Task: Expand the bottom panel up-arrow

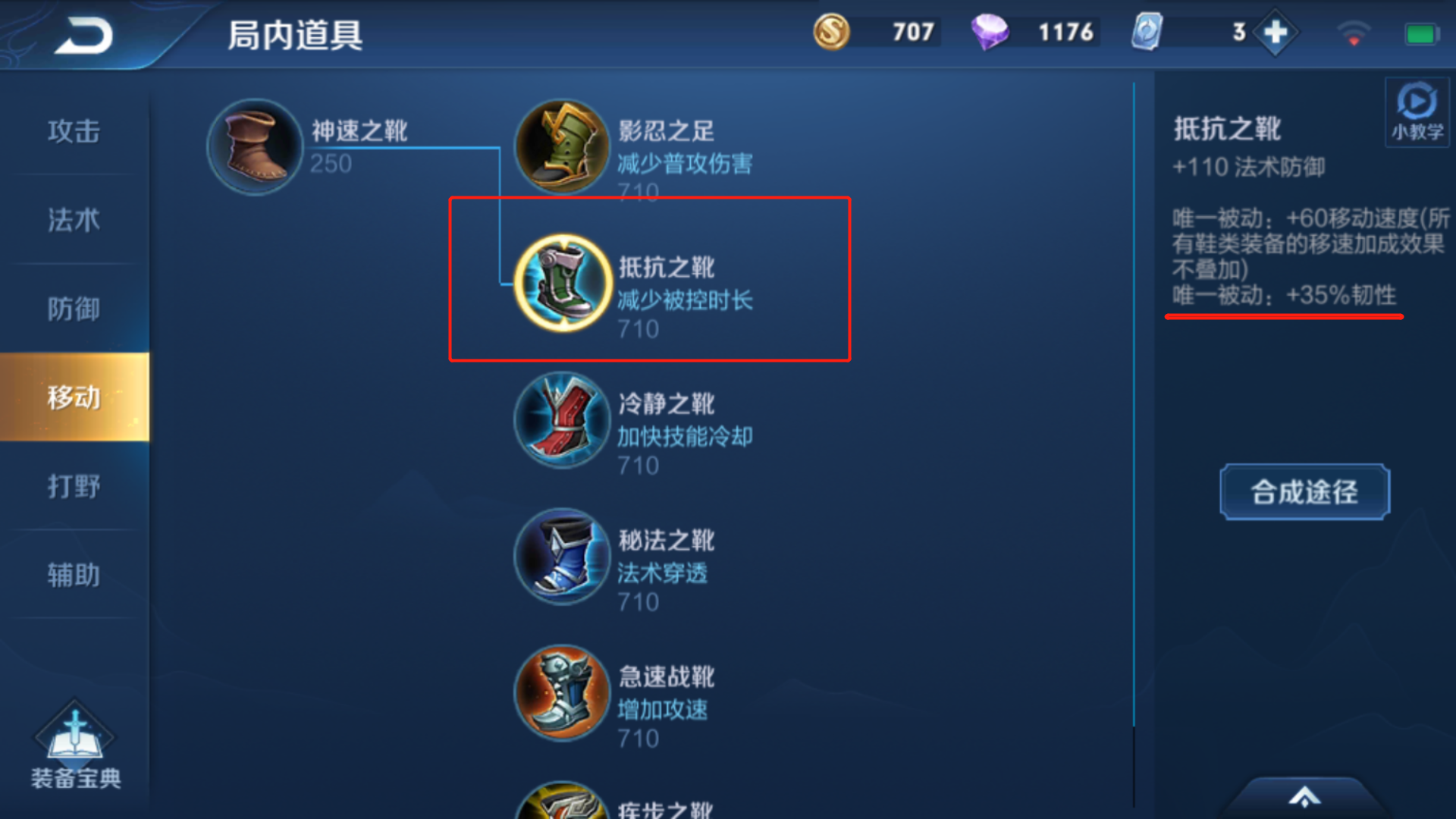Action: pos(1304,796)
